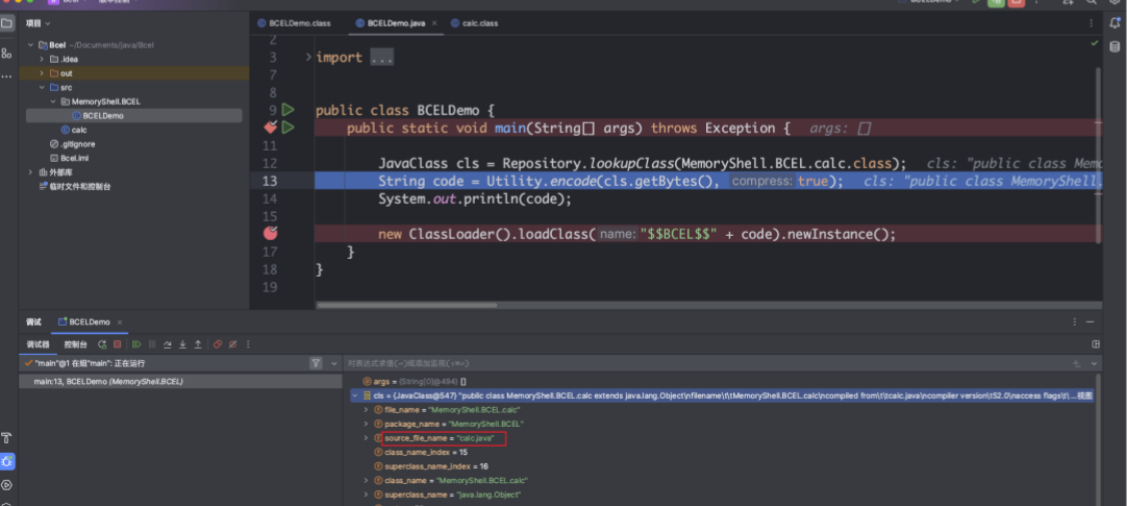Open the thread selector dropdown arrow
The image size is (1127, 506).
[x=334, y=364]
